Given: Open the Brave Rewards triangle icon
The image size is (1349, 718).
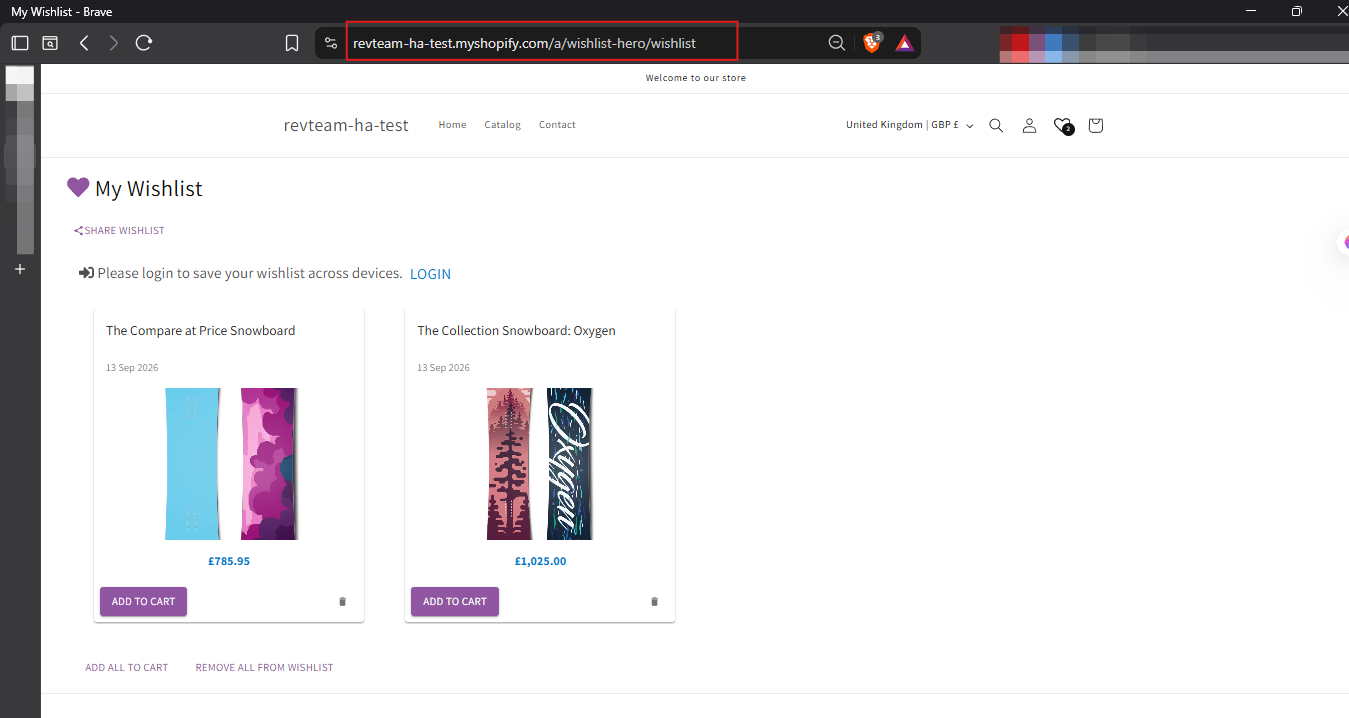Looking at the screenshot, I should tap(904, 43).
